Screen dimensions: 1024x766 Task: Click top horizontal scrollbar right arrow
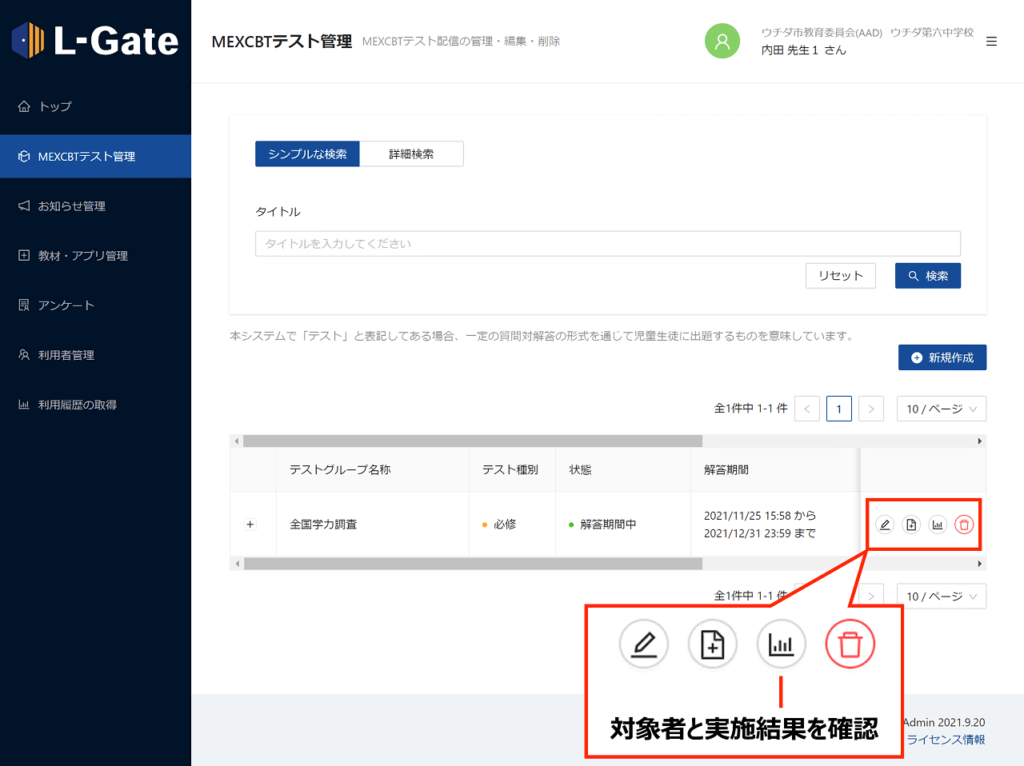pyautogui.click(x=980, y=441)
